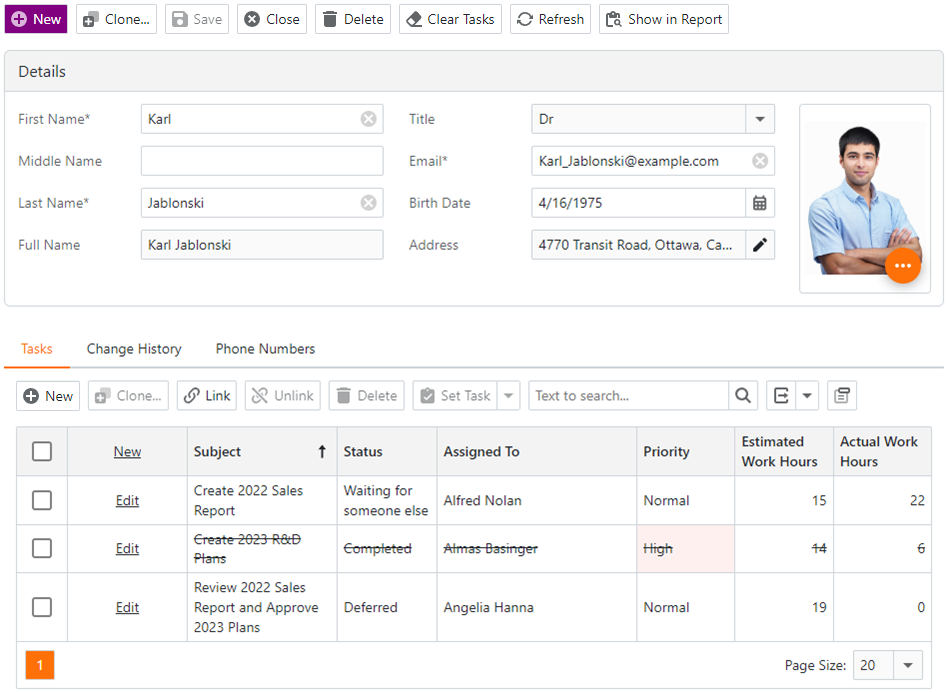The height and width of the screenshot is (692, 948).
Task: Click the Angelia Hanna cell
Action: coord(536,607)
